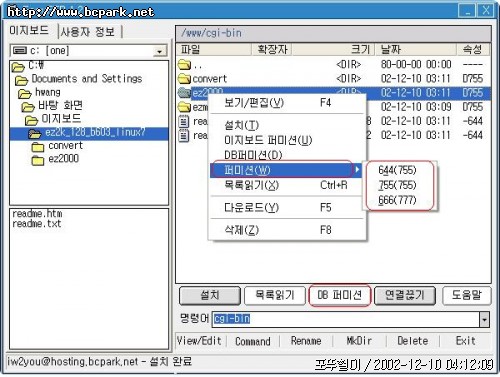Choose 보기/편집(V) from context menu

coord(287,103)
